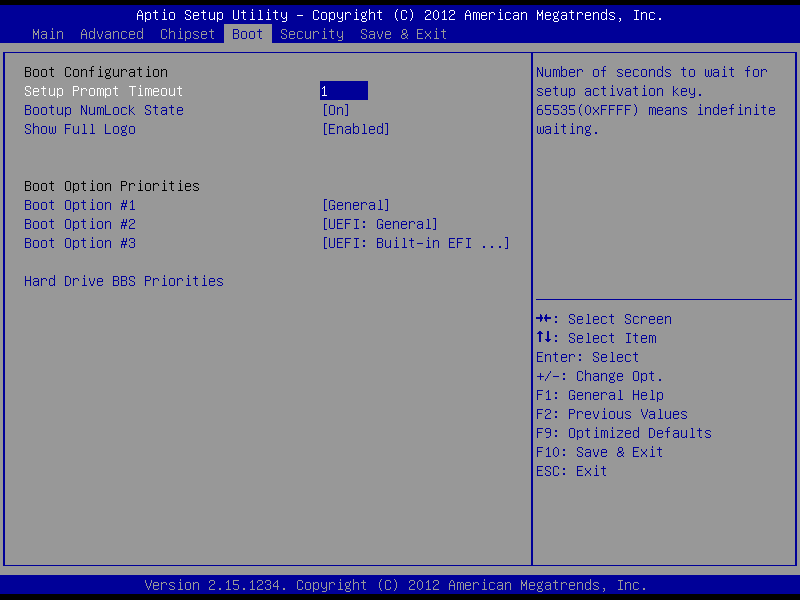Select the Show Full Logo setting
This screenshot has height=600, width=800.
pos(80,129)
